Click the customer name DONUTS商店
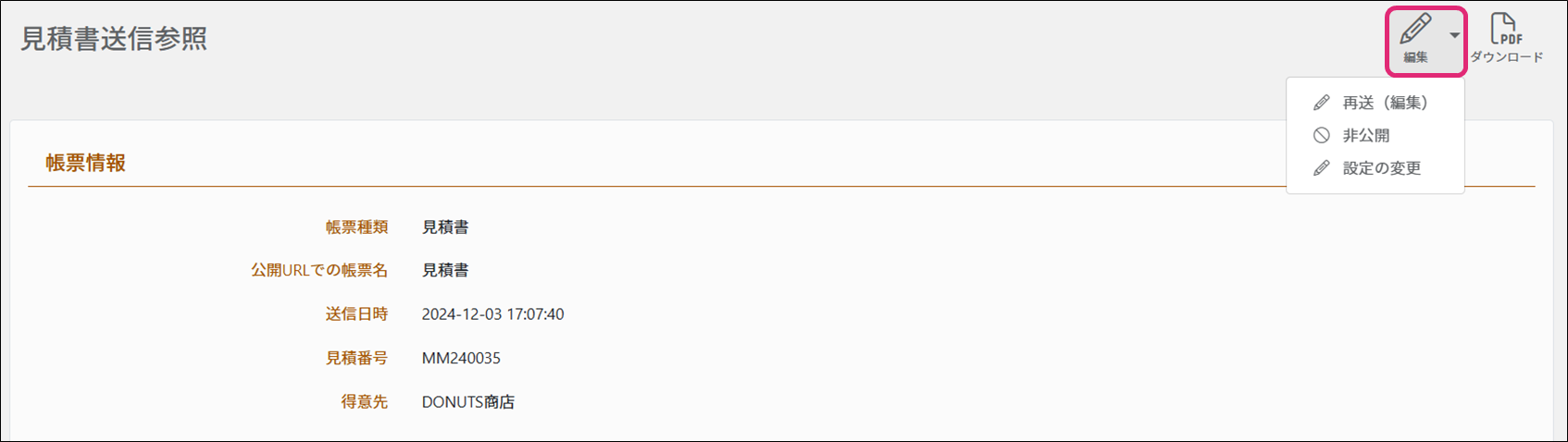 [467, 402]
